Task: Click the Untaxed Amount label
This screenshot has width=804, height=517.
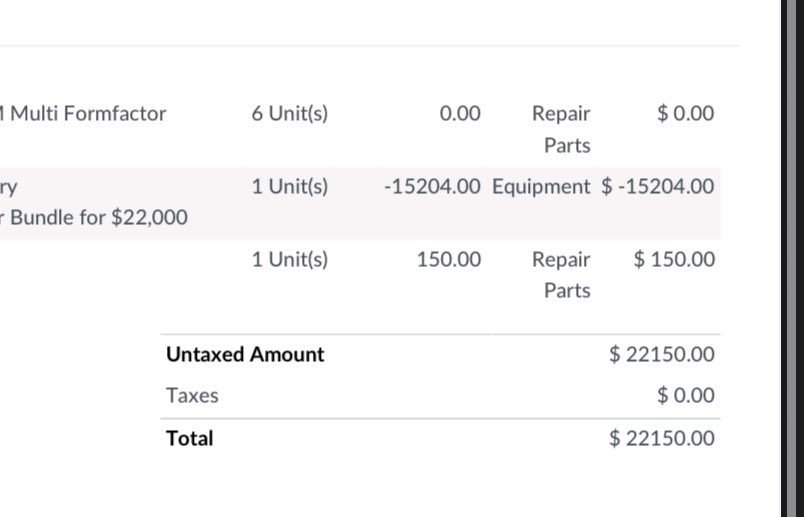Action: 245,354
